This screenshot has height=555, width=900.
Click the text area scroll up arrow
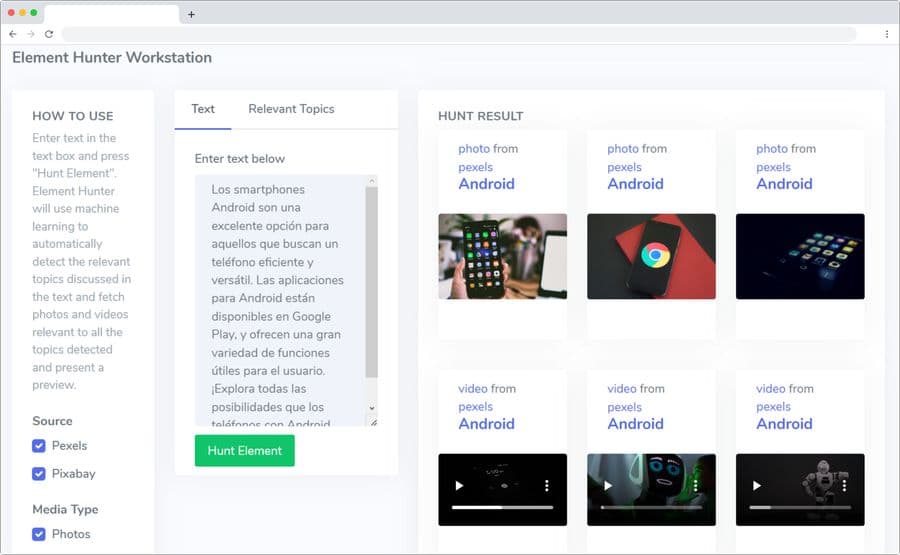coord(372,181)
